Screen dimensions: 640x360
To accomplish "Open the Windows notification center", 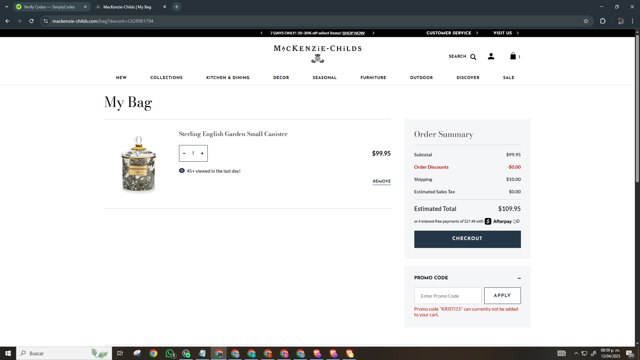I will pos(630,353).
